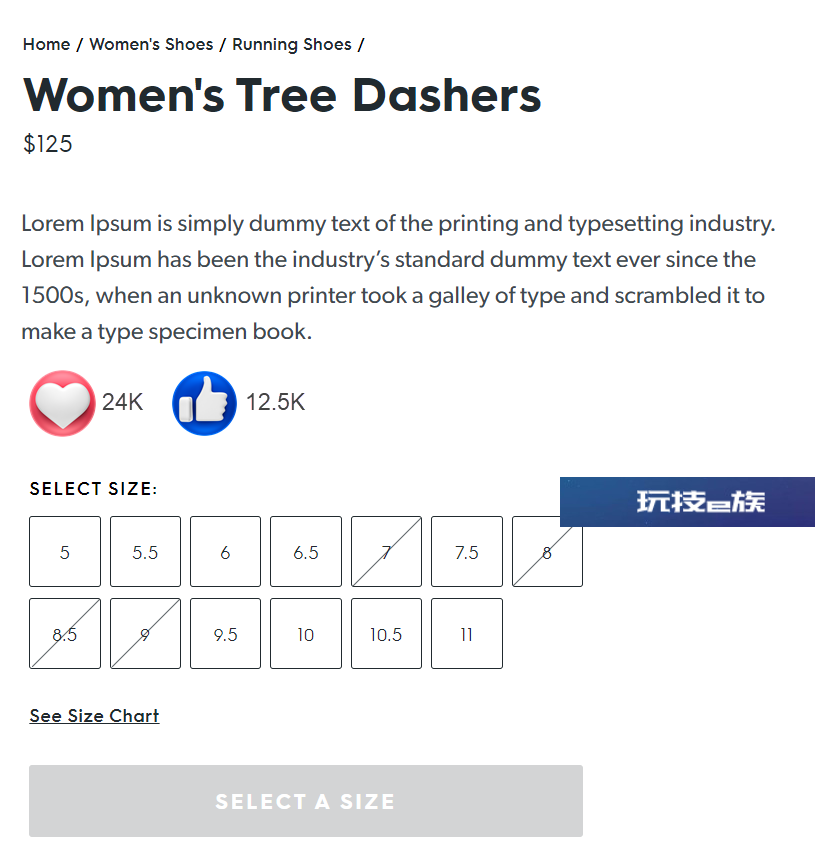Click the Select a Size button
This screenshot has width=816, height=852.
click(306, 801)
